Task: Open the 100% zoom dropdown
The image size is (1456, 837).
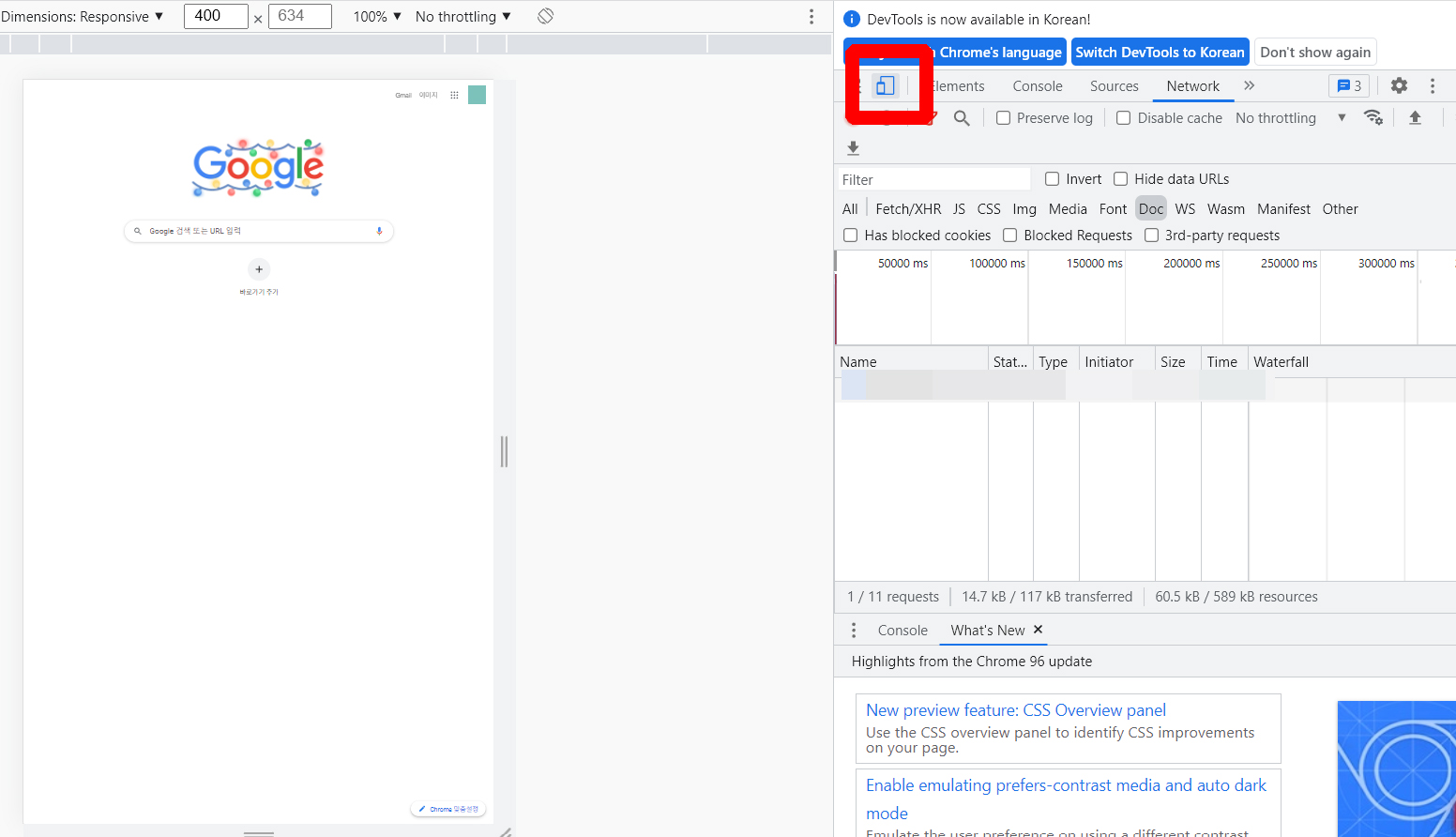Action: (x=377, y=16)
